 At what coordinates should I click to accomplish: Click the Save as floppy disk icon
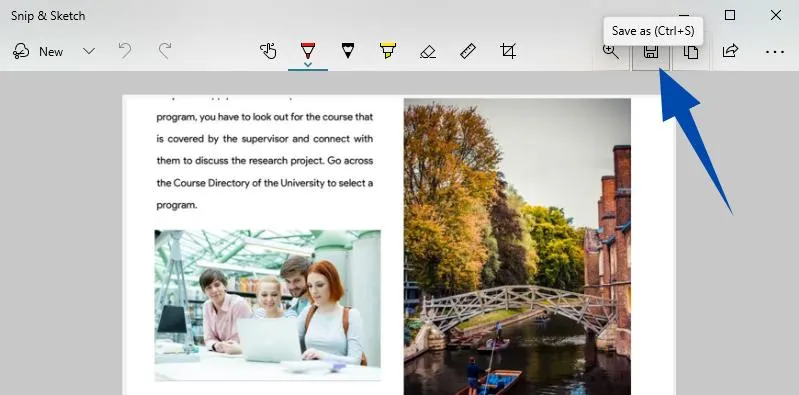651,51
